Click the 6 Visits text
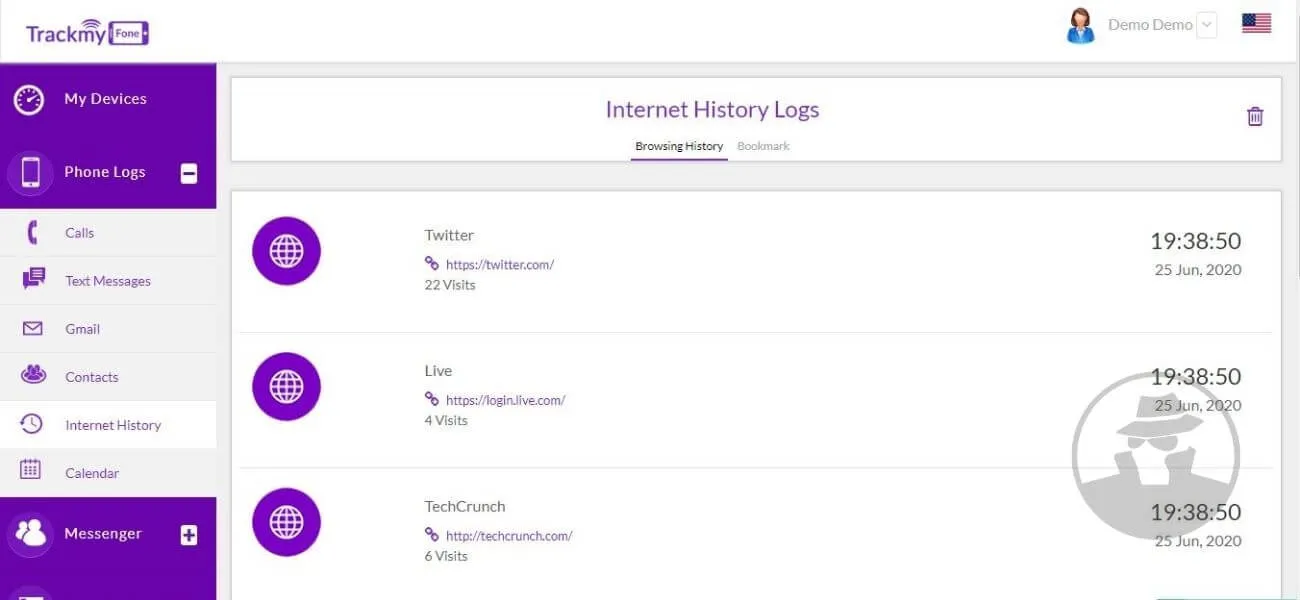 click(446, 556)
